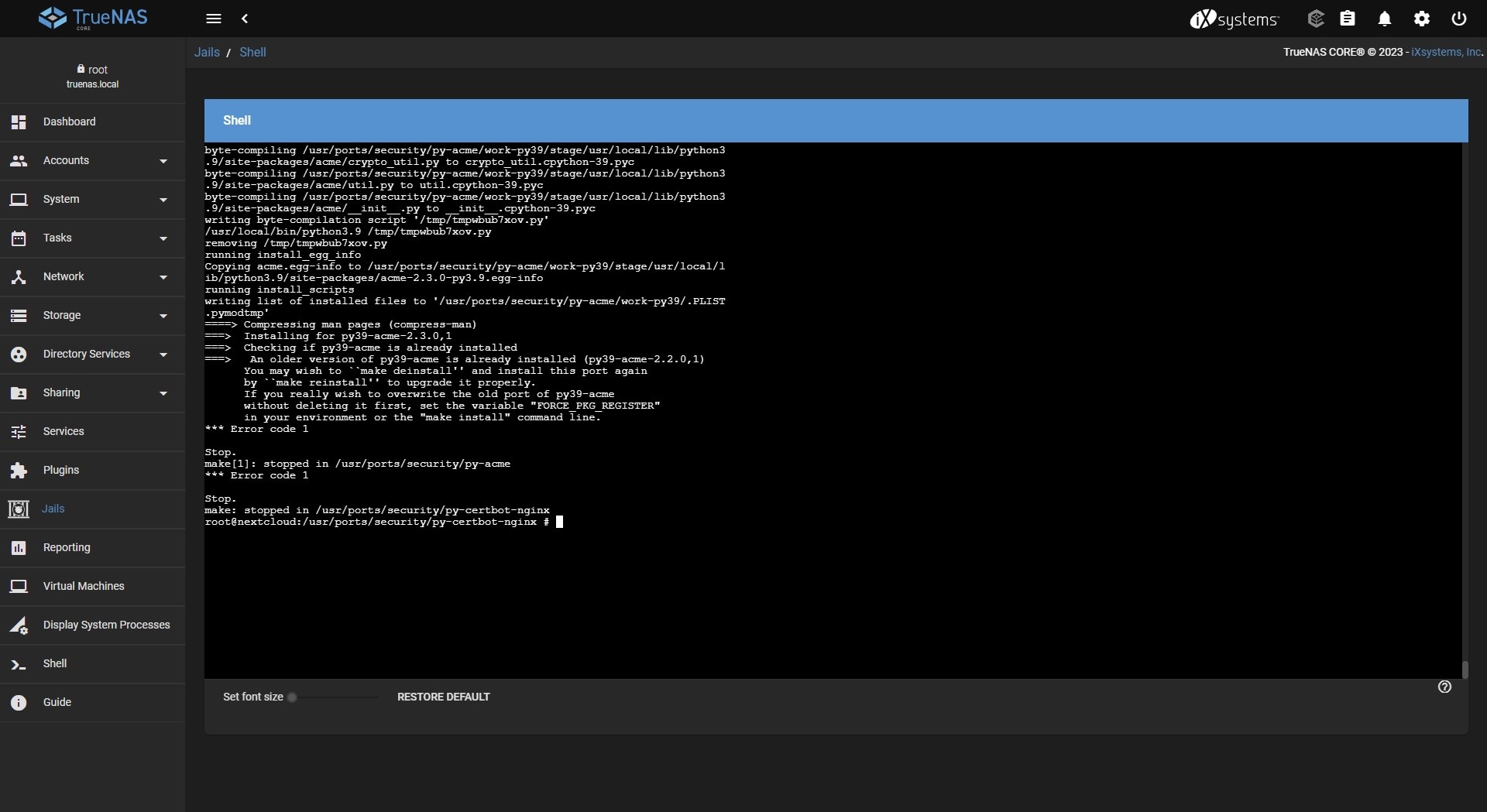Click the power button icon

click(x=1459, y=19)
